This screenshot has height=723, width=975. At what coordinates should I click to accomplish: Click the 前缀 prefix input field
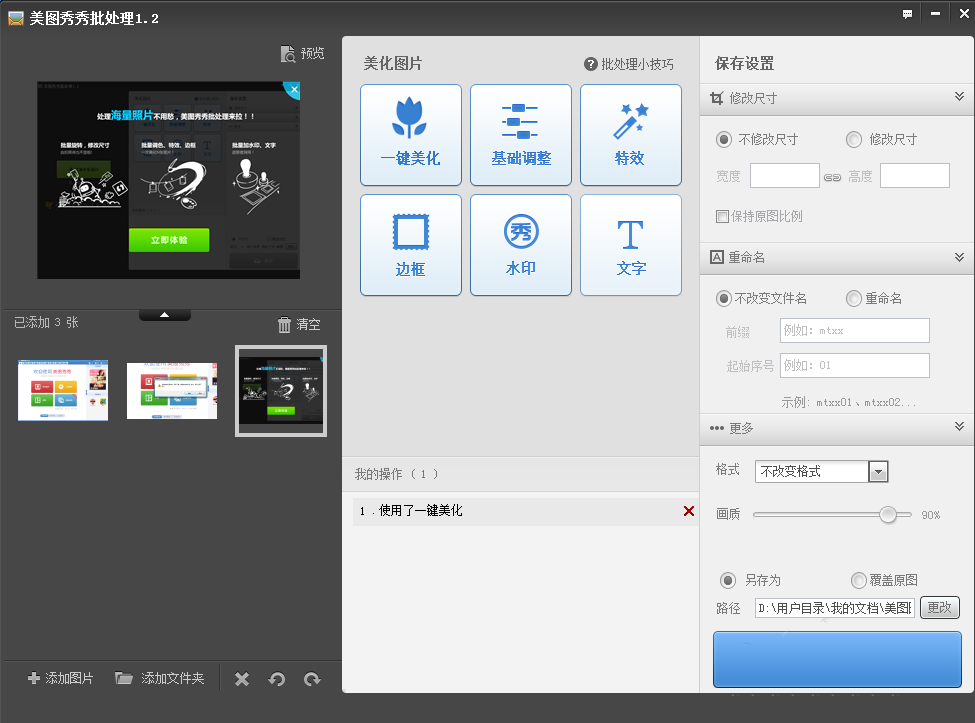coord(855,331)
